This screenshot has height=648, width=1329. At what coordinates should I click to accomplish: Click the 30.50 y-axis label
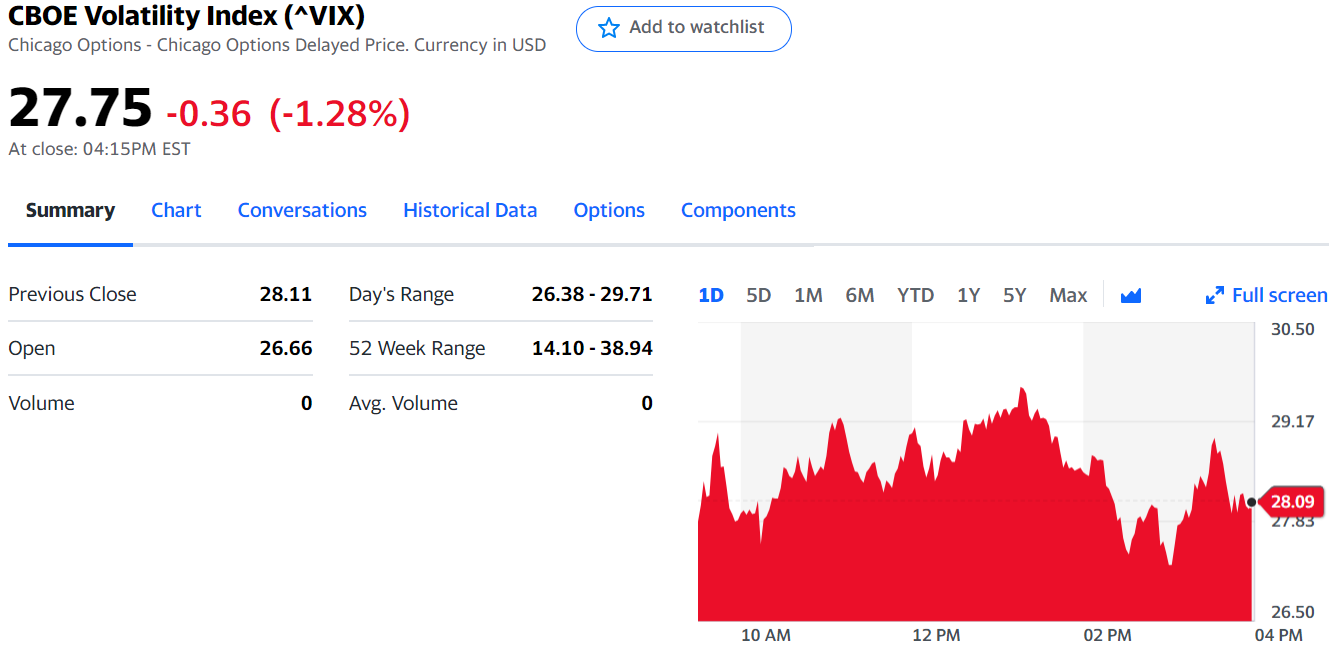[x=1293, y=329]
